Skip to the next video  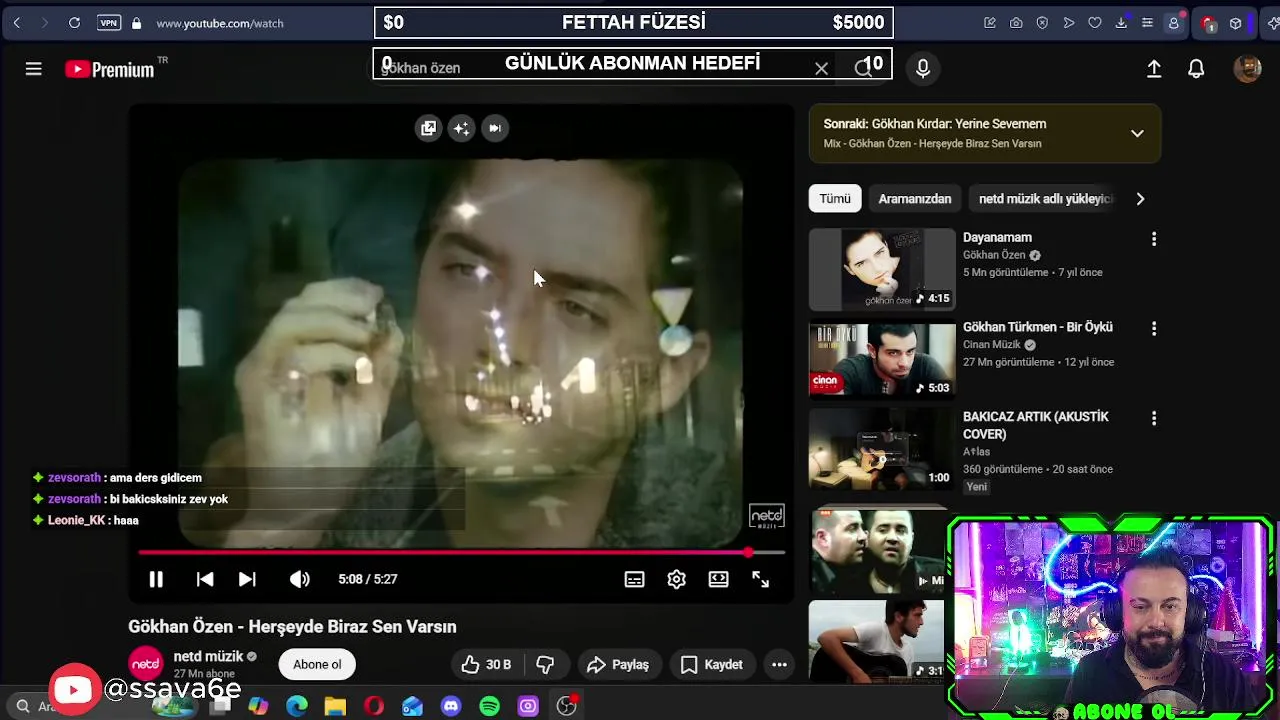[x=247, y=579]
